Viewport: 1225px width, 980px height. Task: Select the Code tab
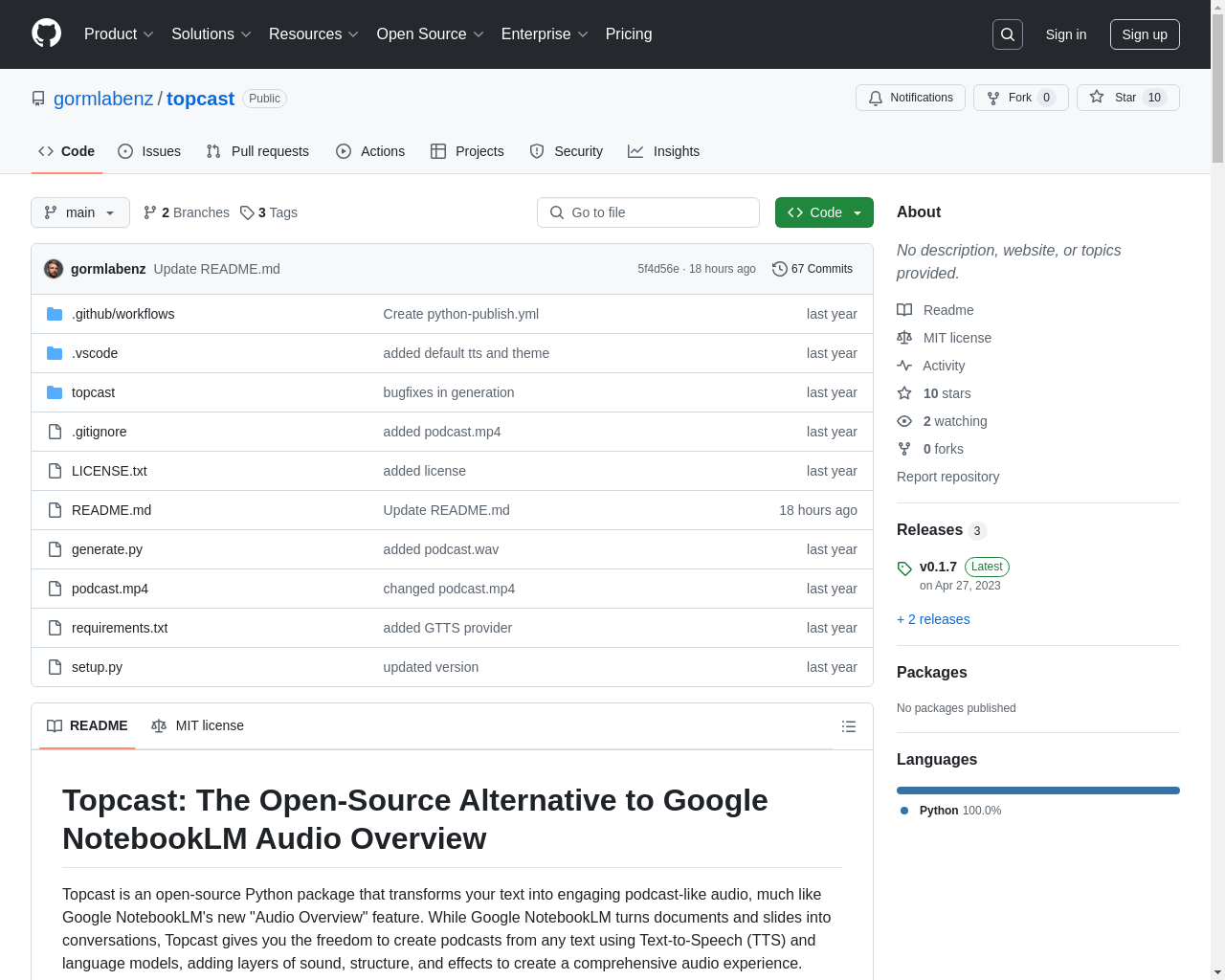click(67, 151)
